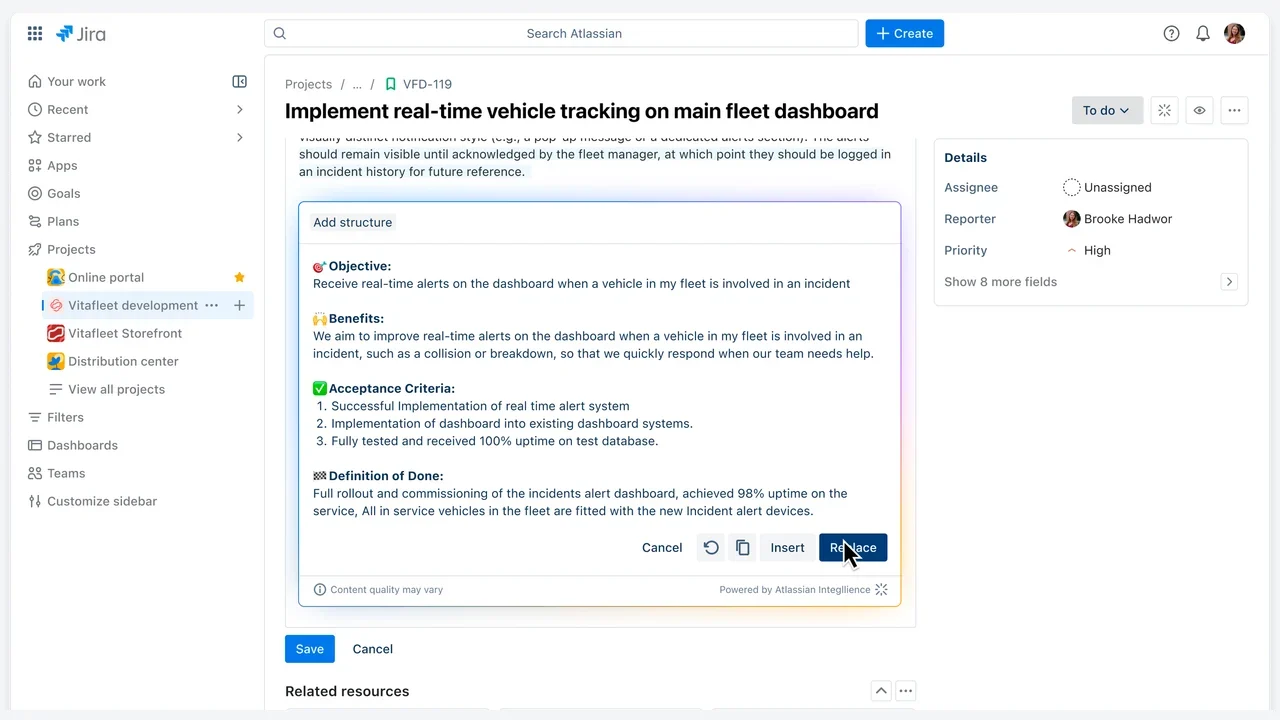
Task: Click the Benefits heading text
Action: pos(356,318)
